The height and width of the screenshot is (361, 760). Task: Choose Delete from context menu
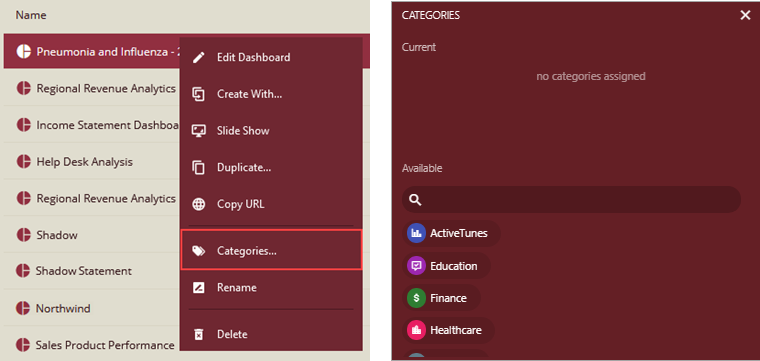point(271,334)
